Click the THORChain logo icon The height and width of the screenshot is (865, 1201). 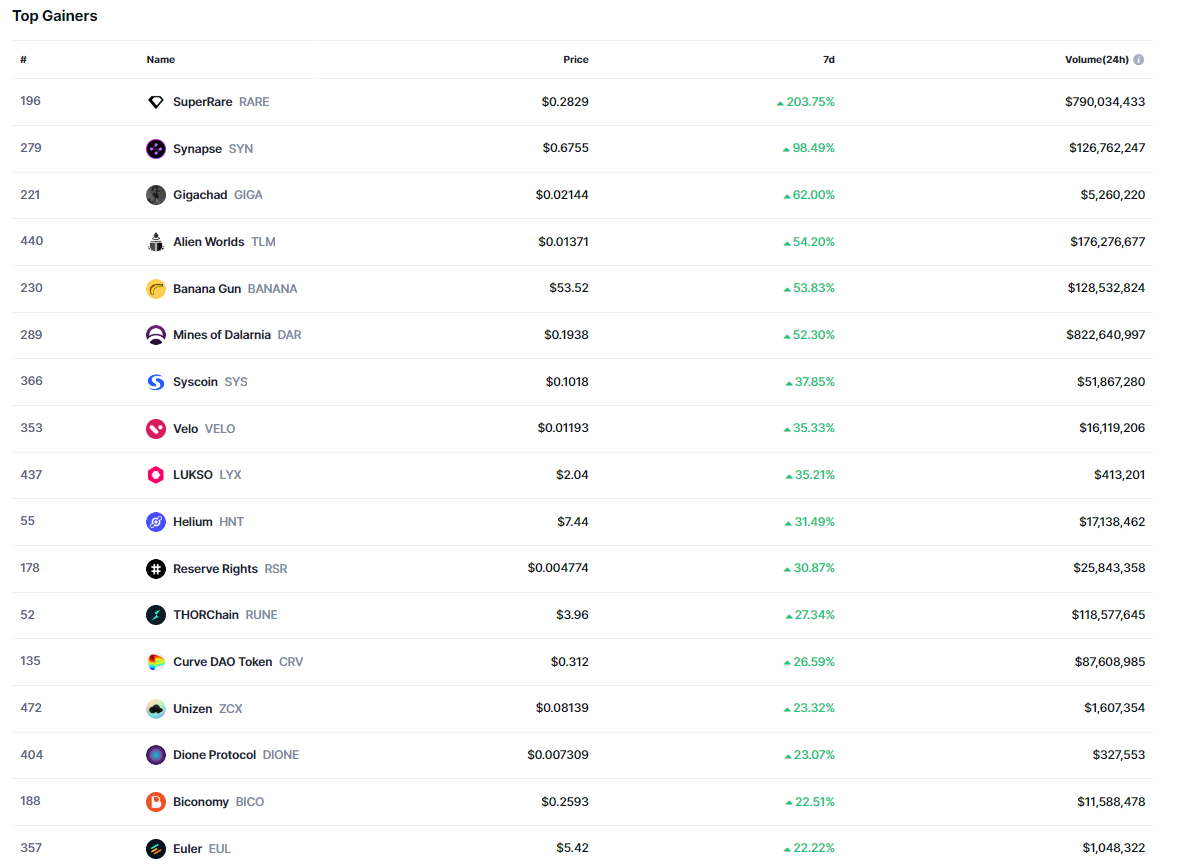point(155,615)
